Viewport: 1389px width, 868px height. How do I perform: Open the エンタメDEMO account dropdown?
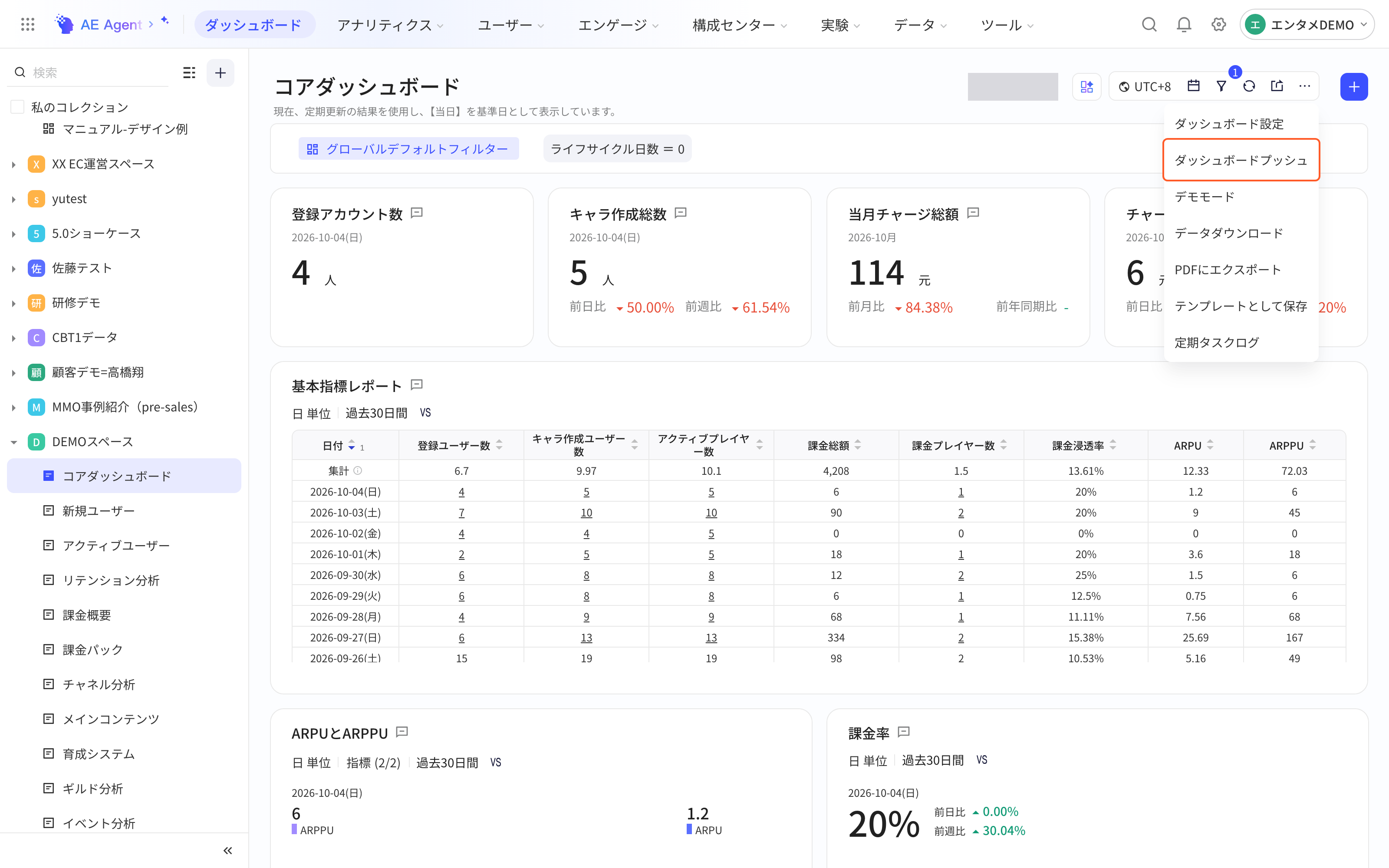click(1307, 25)
